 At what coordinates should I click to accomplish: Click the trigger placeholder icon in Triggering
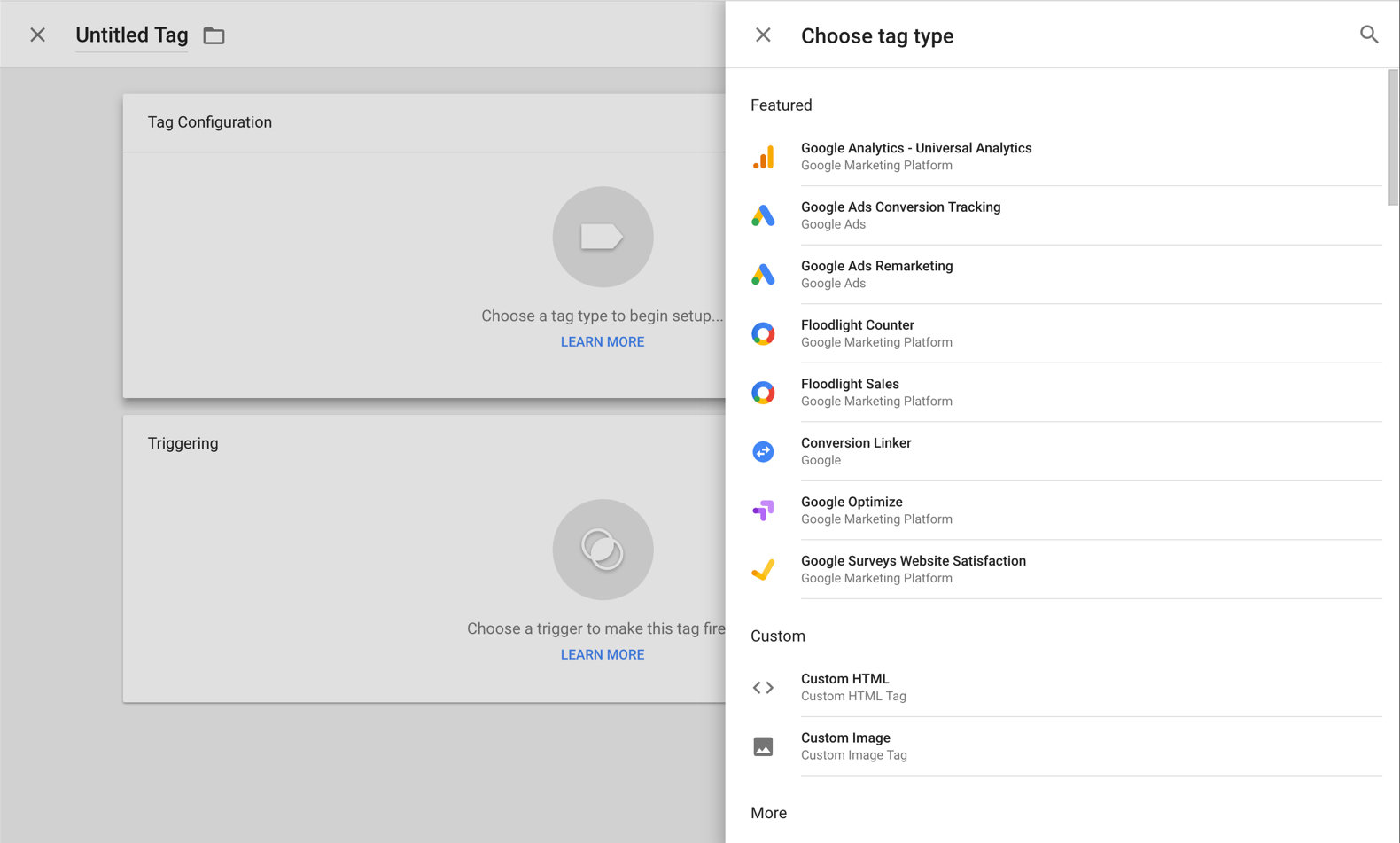(x=603, y=550)
